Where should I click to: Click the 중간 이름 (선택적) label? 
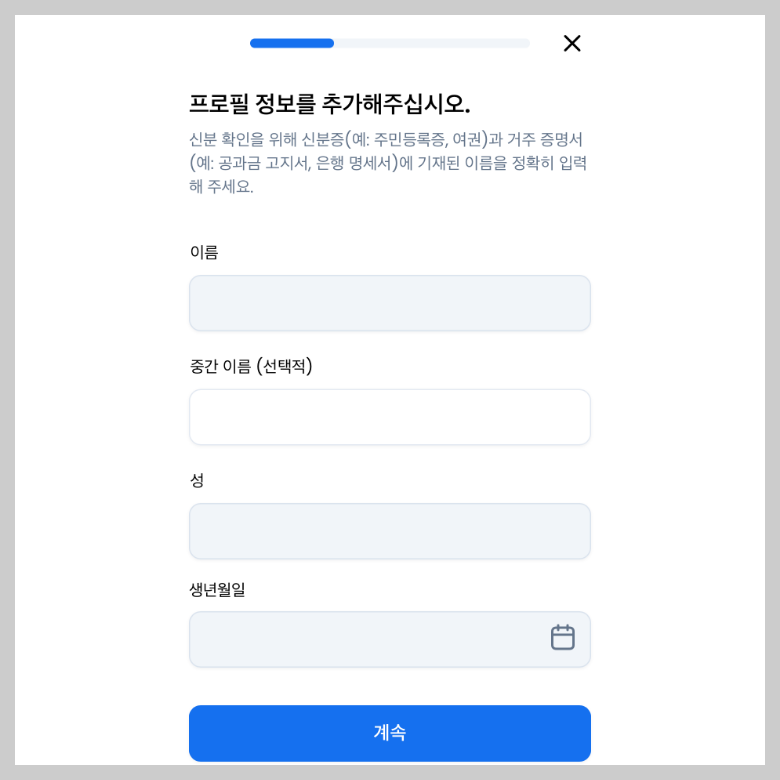point(251,366)
